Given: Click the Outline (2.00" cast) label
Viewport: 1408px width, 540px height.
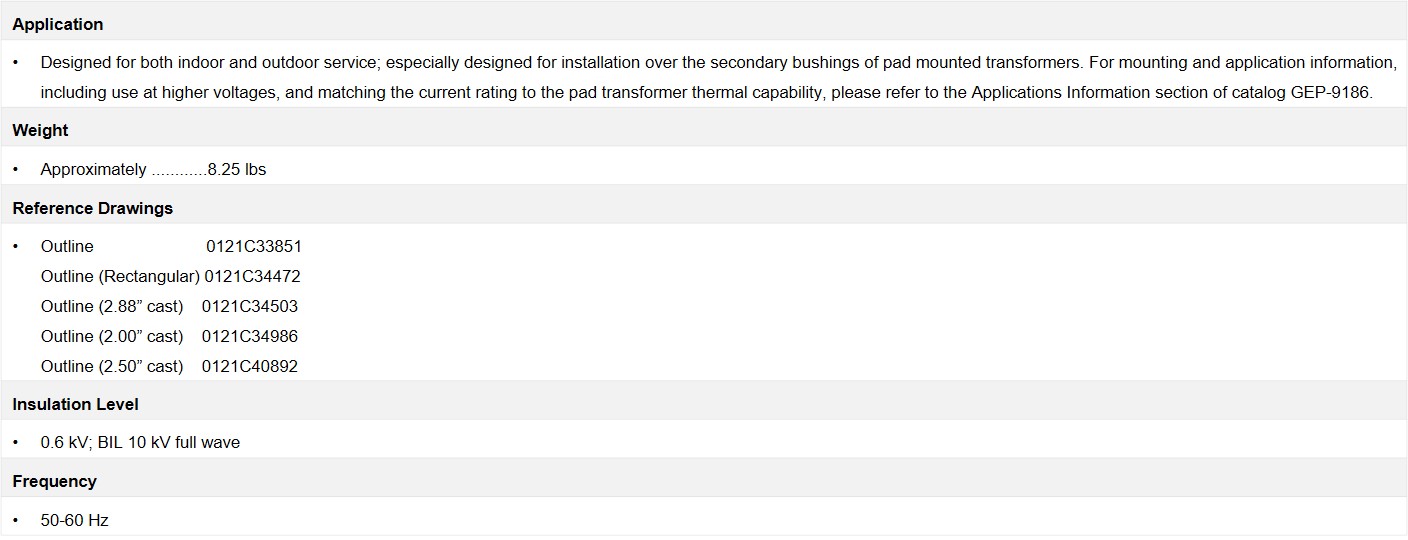Looking at the screenshot, I should 112,336.
